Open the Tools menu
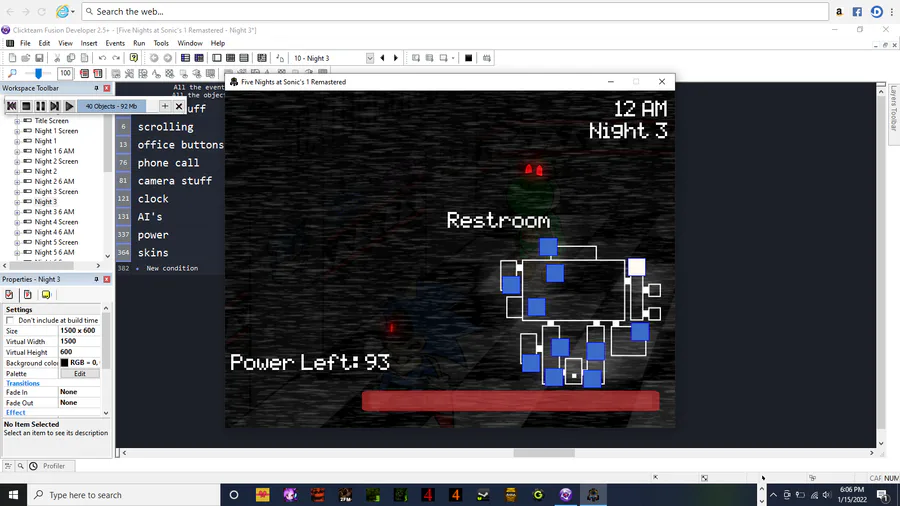 point(161,43)
